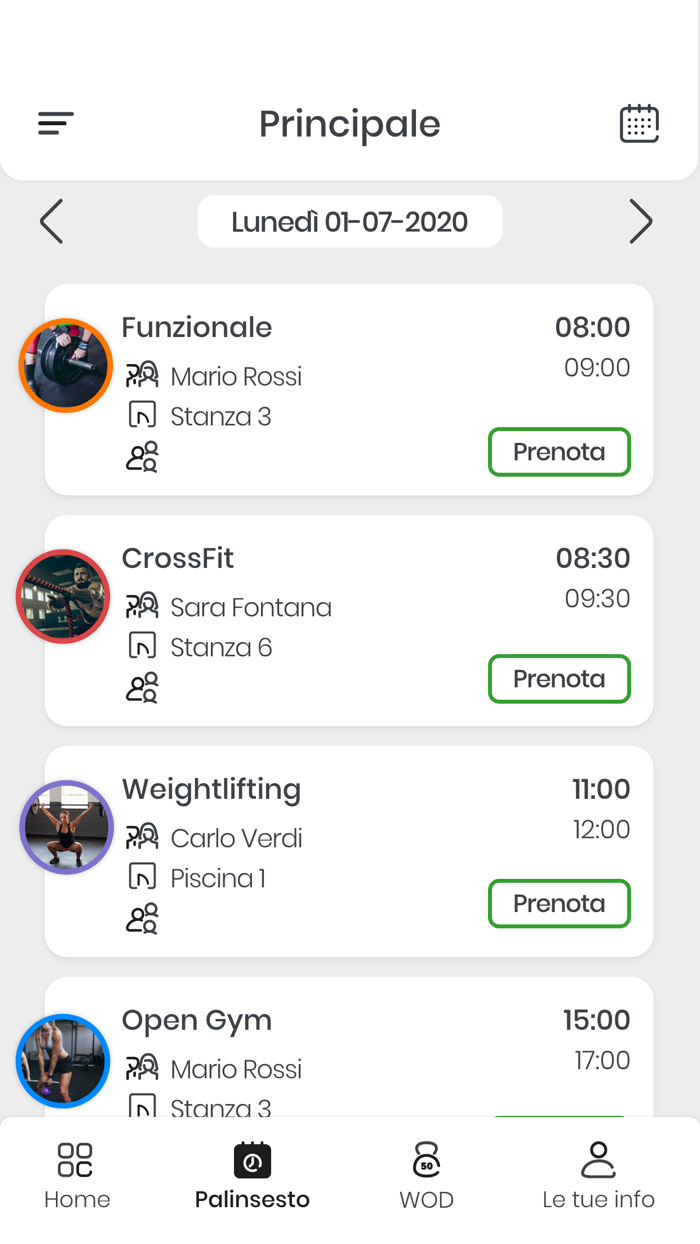This screenshot has width=700, height=1244.
Task: Click the room icon beside Piscina 1
Action: coord(140,877)
